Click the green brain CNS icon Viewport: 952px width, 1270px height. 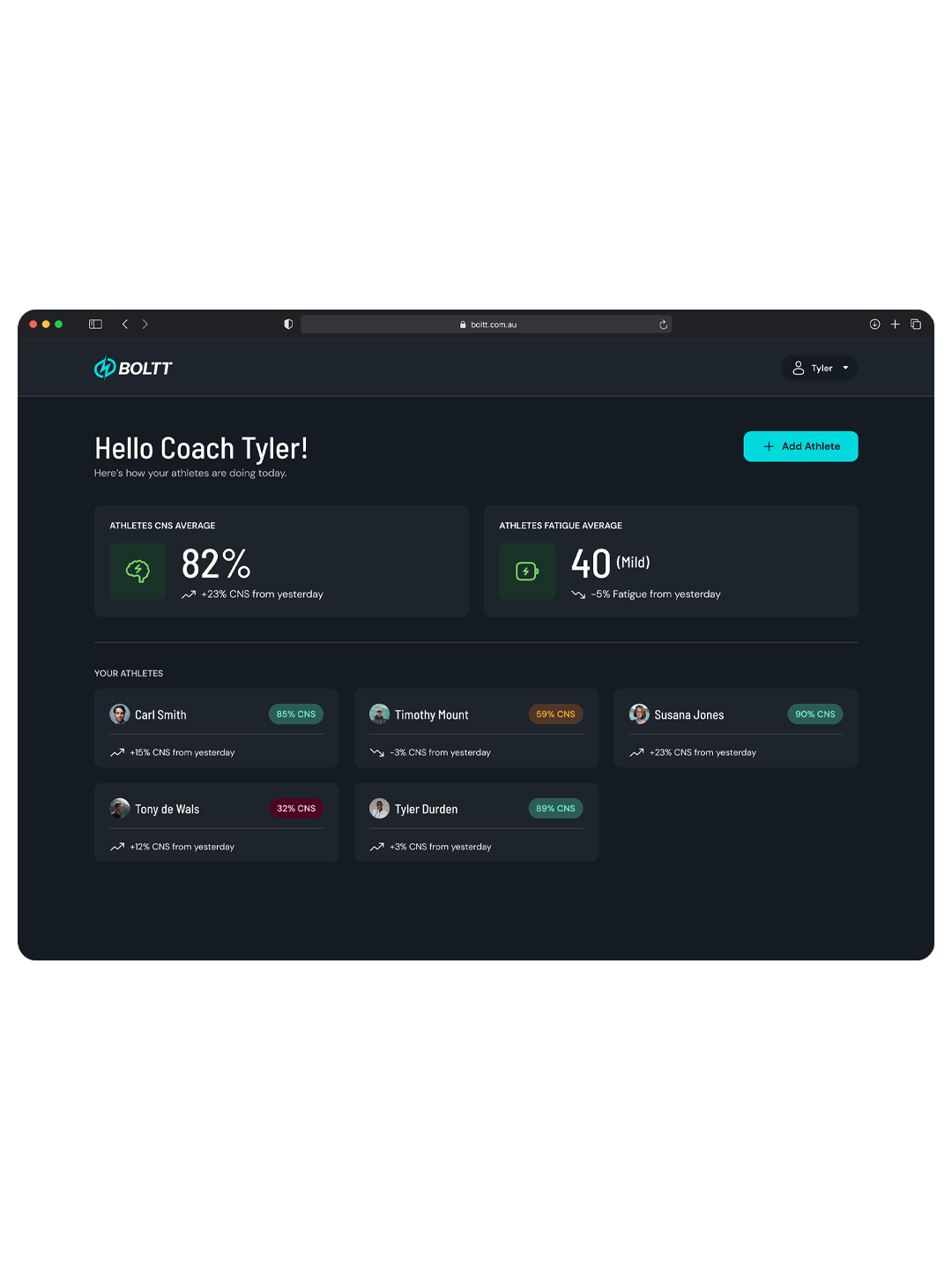pyautogui.click(x=138, y=571)
